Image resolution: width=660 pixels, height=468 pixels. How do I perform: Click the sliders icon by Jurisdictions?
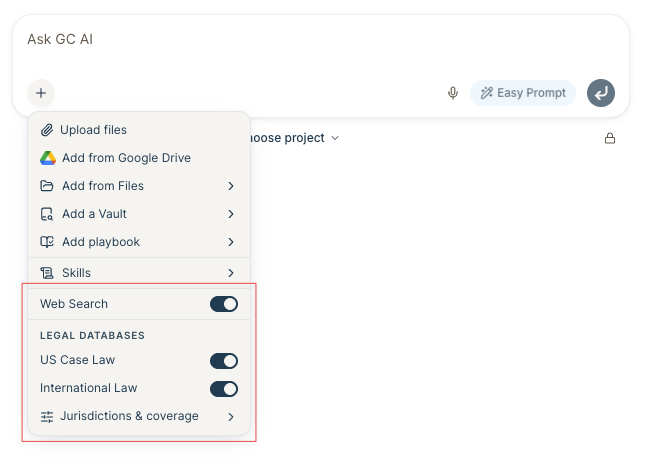(47, 417)
